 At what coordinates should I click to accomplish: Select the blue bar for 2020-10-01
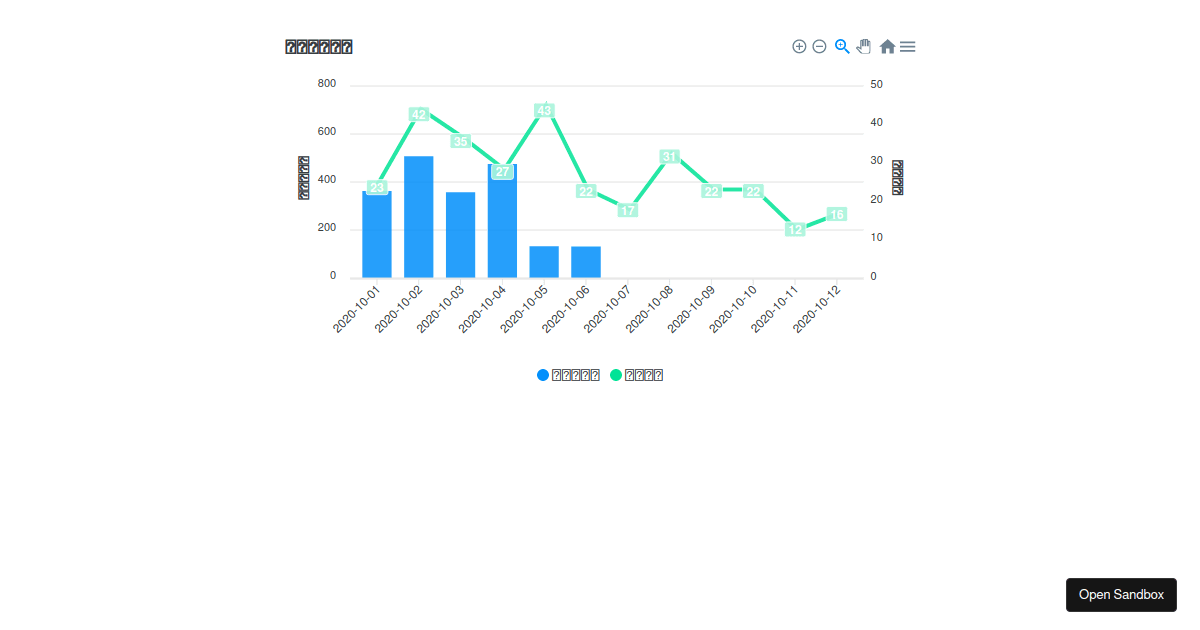(x=377, y=234)
